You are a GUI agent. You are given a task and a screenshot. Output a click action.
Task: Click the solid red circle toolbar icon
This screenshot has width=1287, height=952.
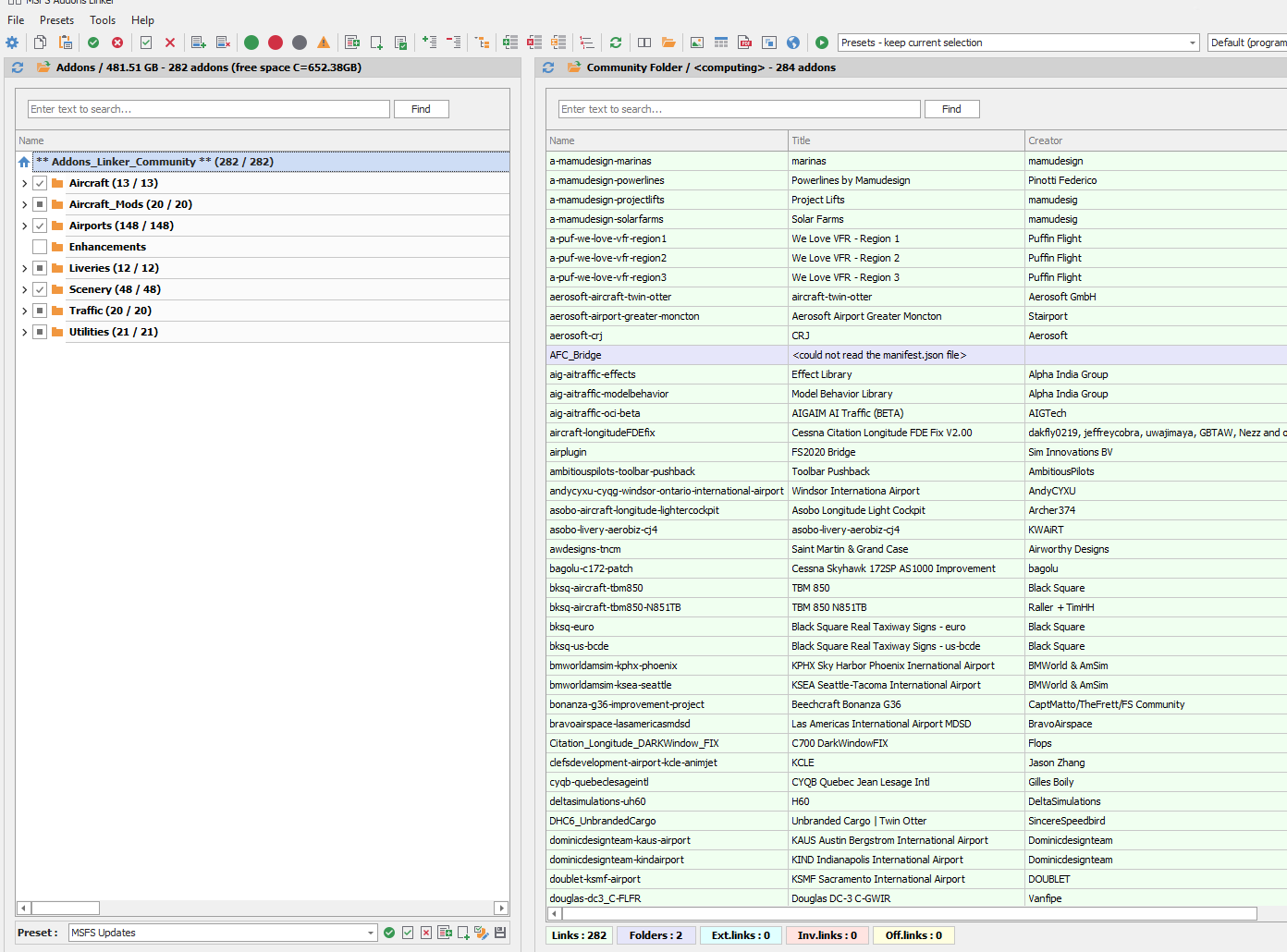tap(276, 43)
